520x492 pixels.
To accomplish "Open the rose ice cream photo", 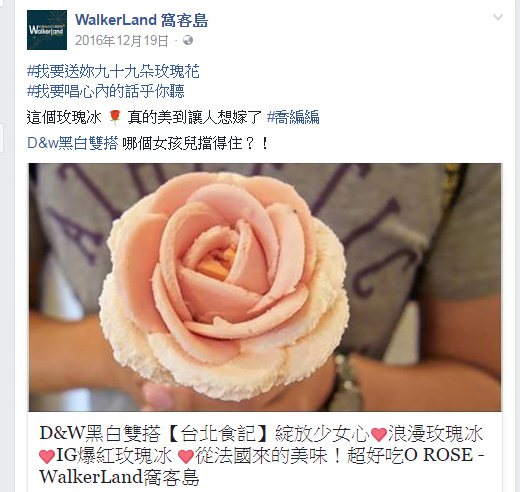I will tap(265, 287).
